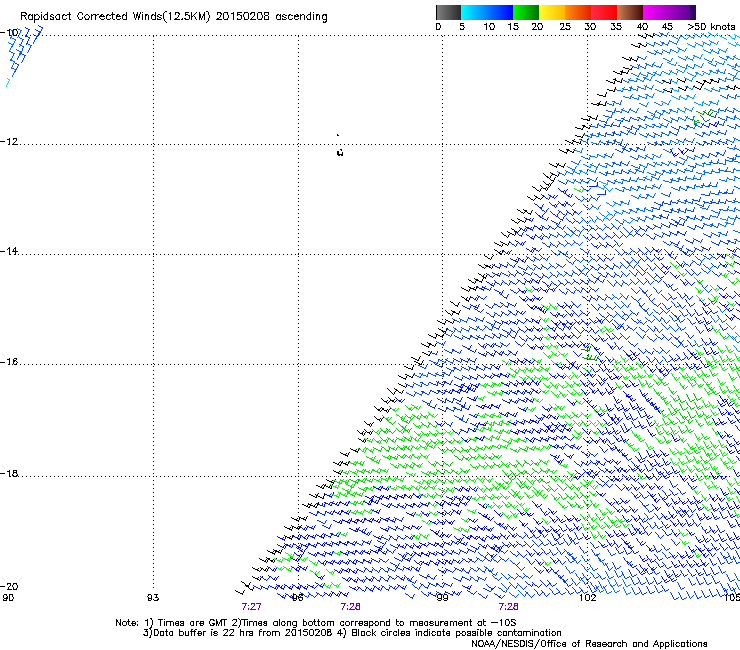
Task: Select the orange 25-30 knots color swatch
Action: point(578,12)
